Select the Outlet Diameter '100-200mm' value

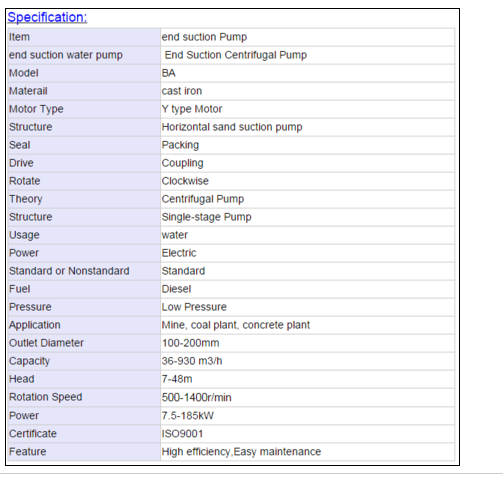pos(190,343)
